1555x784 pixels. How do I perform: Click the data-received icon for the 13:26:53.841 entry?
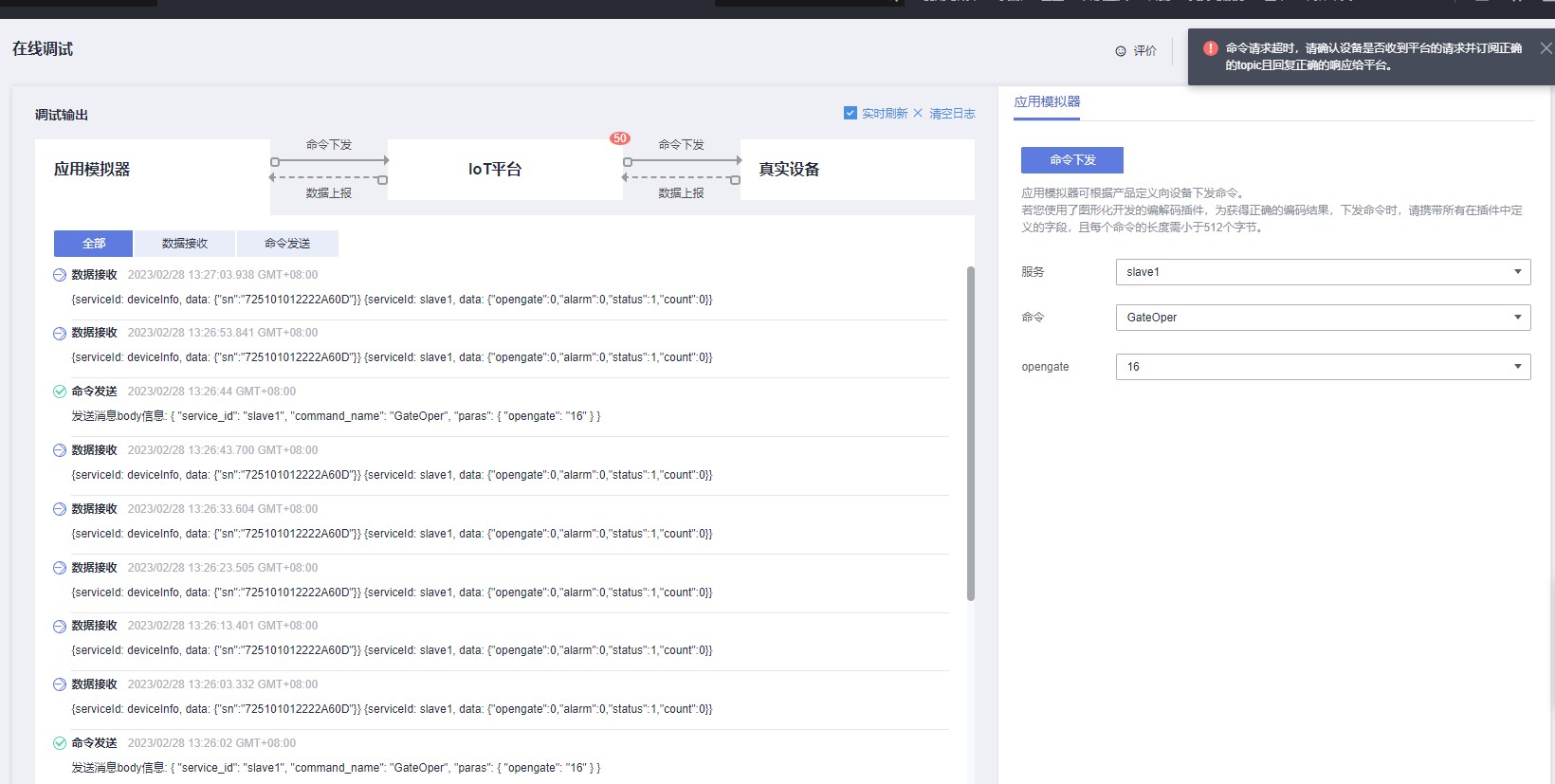tap(60, 334)
